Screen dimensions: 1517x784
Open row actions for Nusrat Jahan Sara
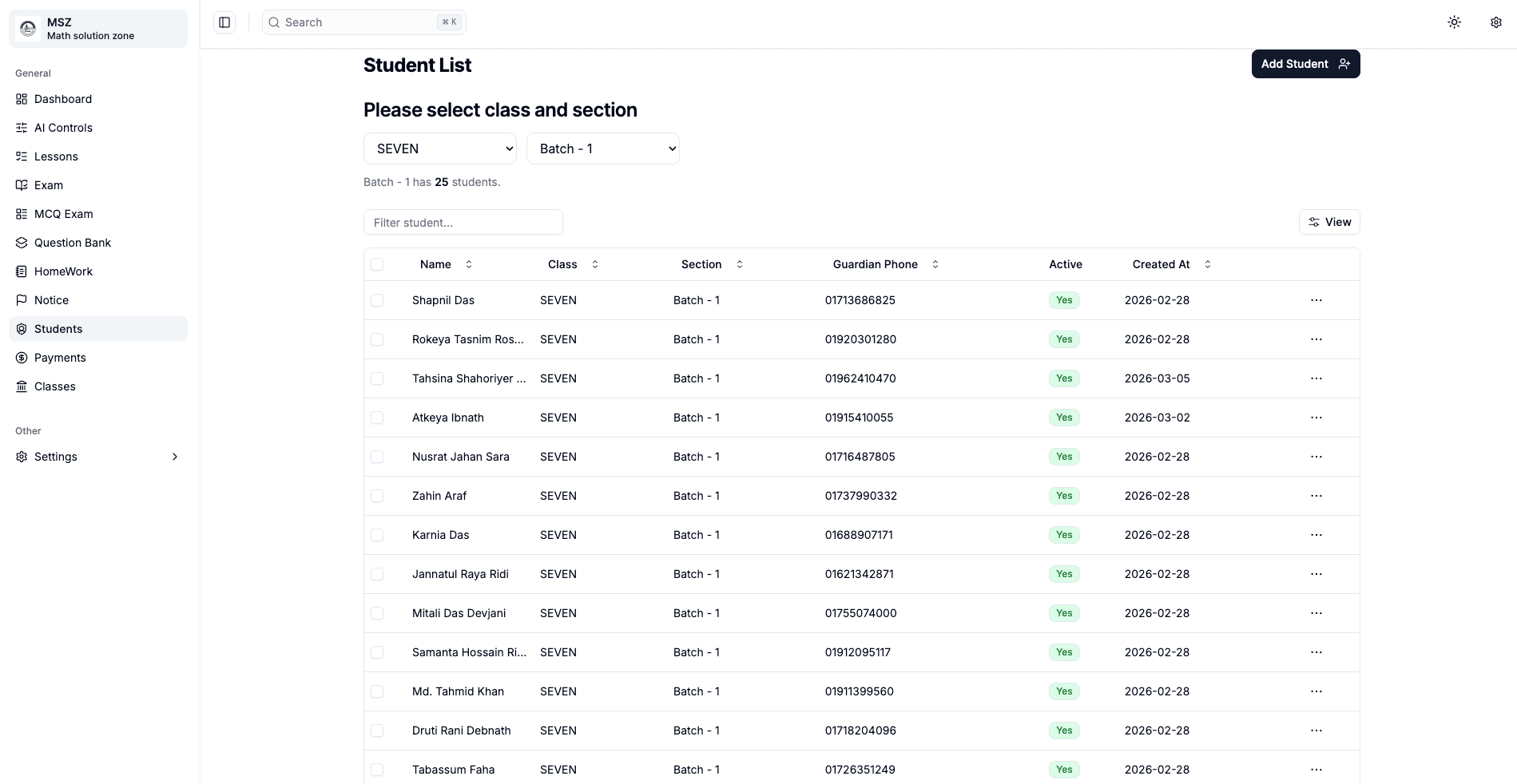point(1316,457)
